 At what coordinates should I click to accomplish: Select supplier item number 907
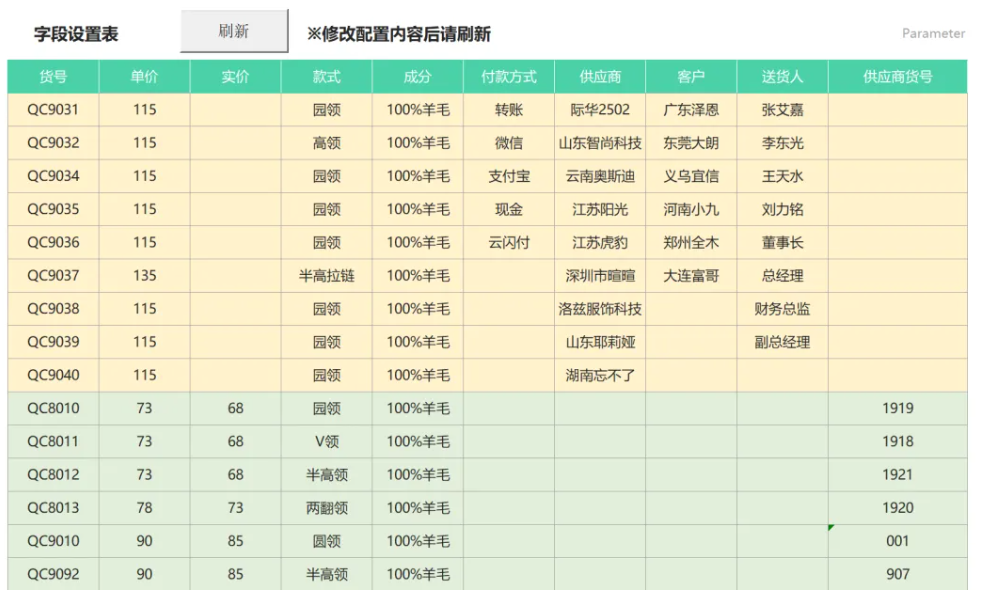pyautogui.click(x=898, y=574)
